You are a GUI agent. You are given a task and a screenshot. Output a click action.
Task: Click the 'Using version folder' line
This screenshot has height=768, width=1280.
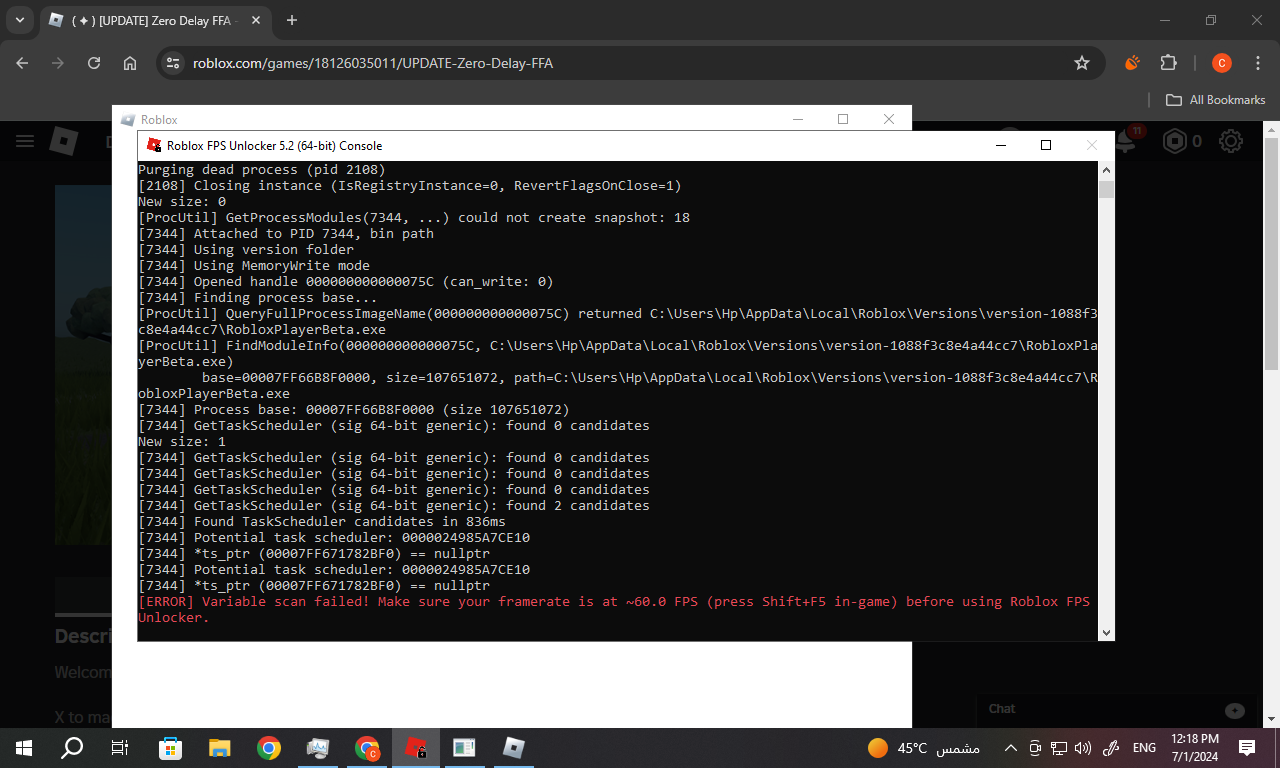(246, 250)
